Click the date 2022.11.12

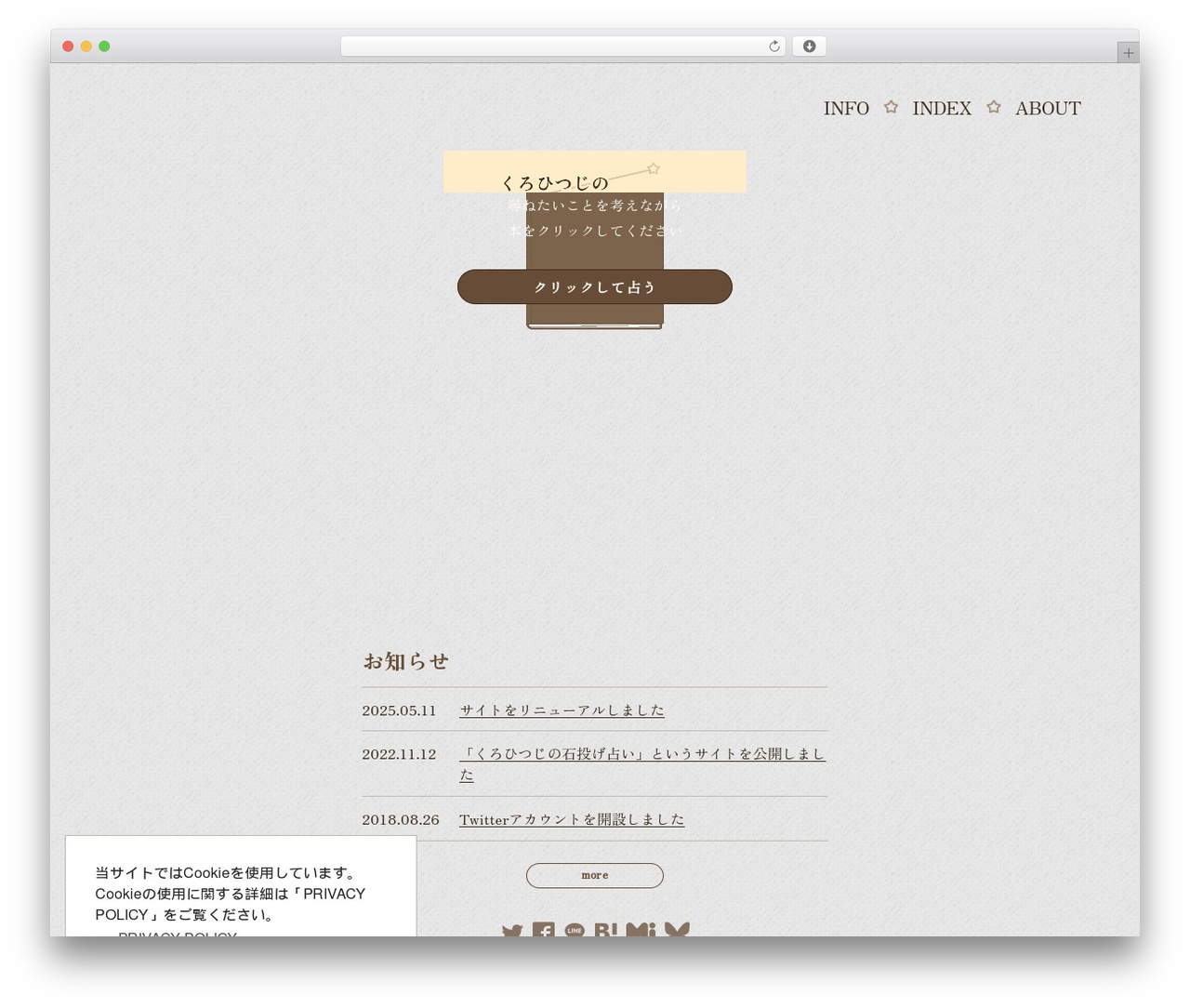399,754
